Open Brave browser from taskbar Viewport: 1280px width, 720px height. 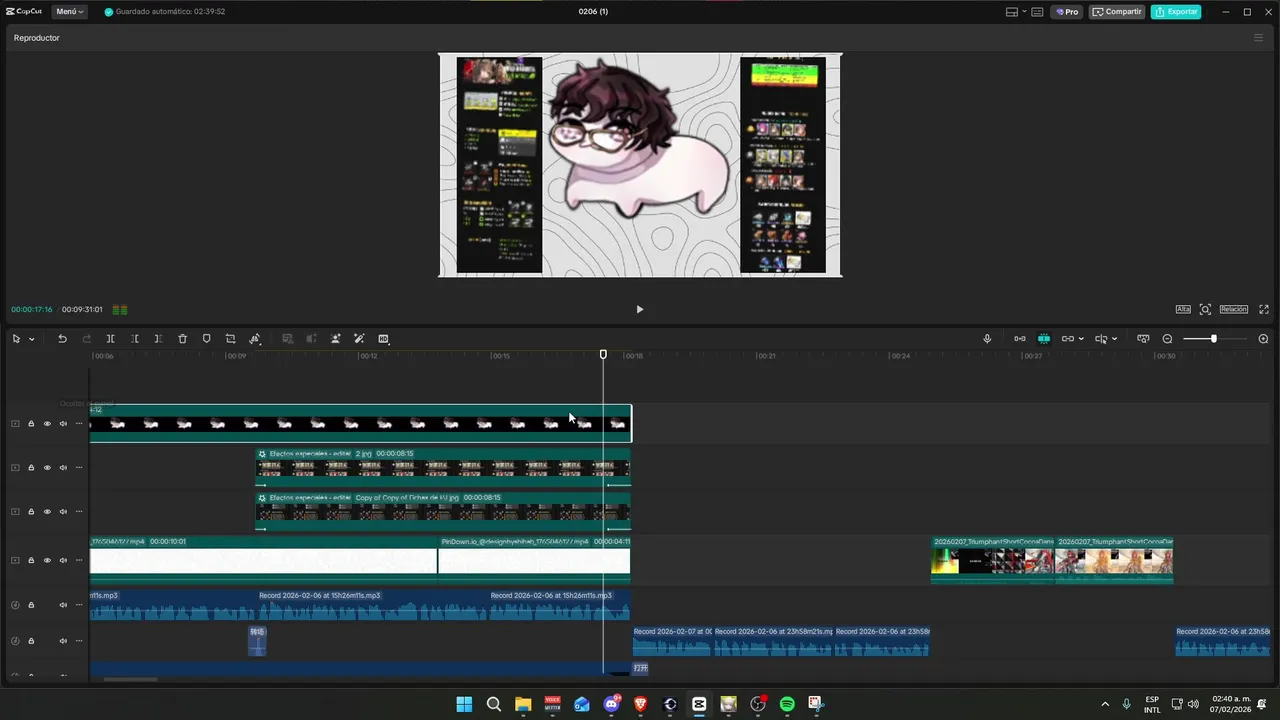640,704
